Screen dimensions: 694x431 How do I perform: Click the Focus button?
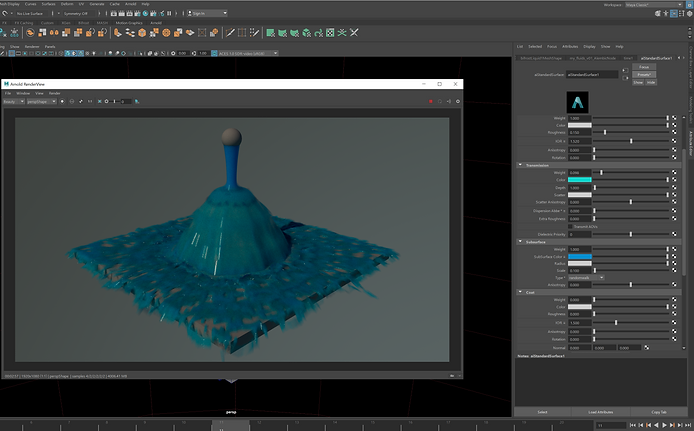pos(644,67)
